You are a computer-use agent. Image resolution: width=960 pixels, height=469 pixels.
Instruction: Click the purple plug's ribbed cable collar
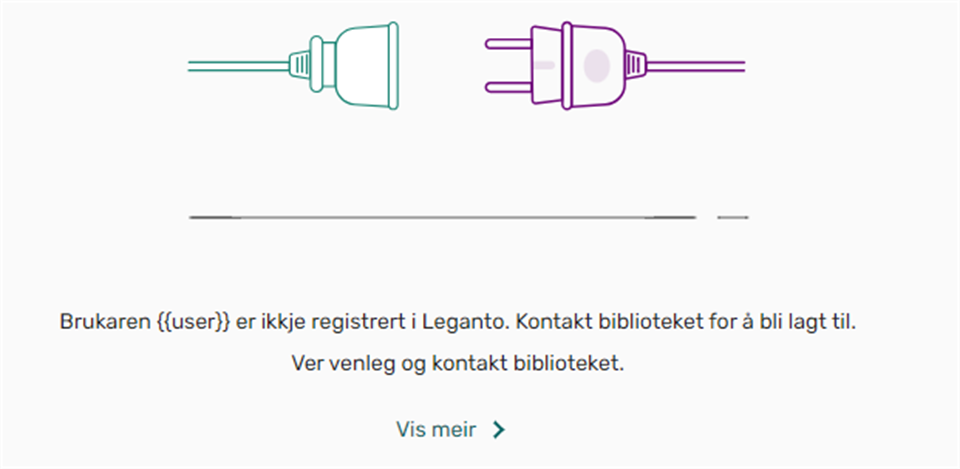632,66
